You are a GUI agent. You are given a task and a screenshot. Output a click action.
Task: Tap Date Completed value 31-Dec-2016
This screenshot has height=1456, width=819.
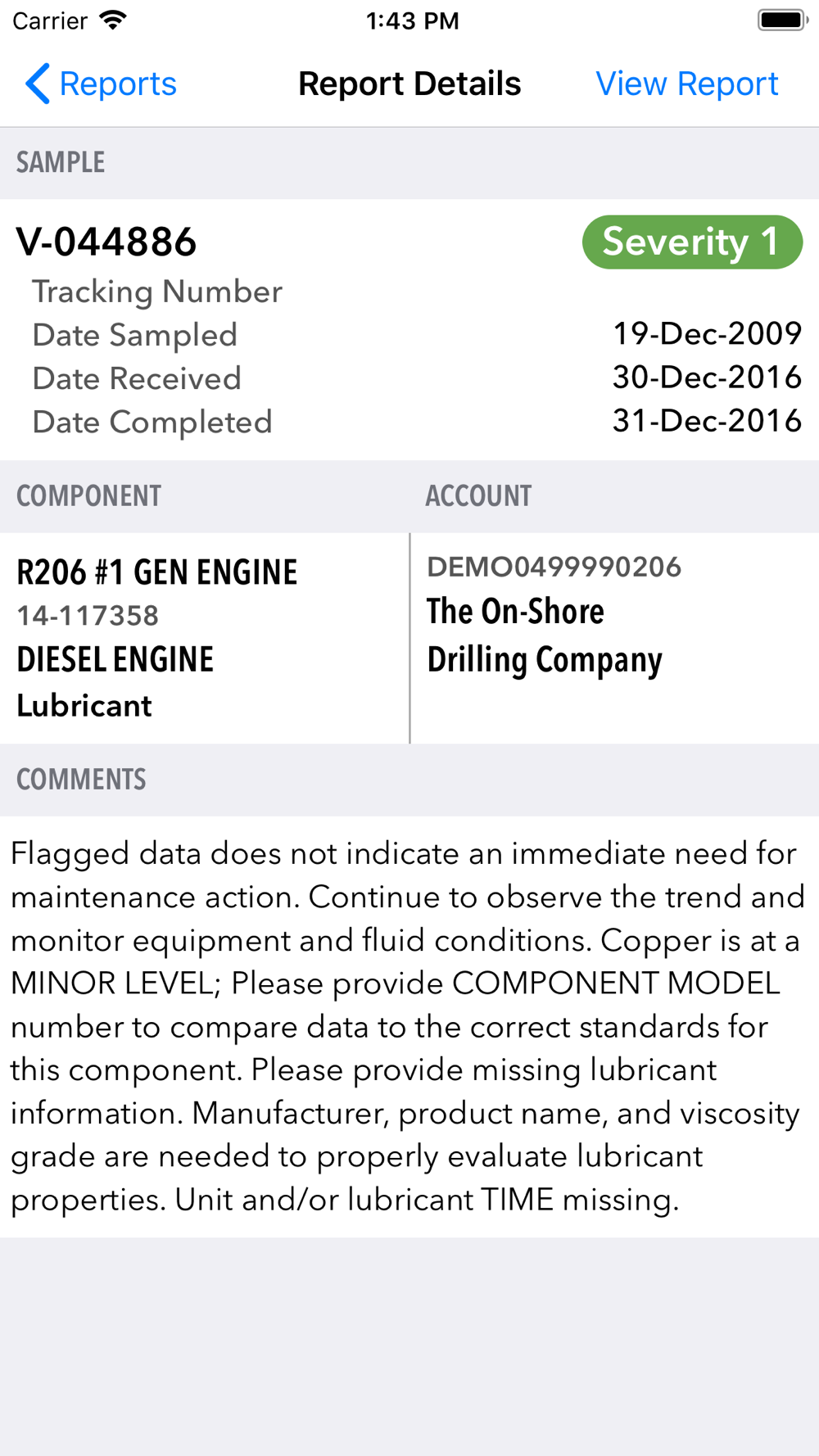(707, 421)
